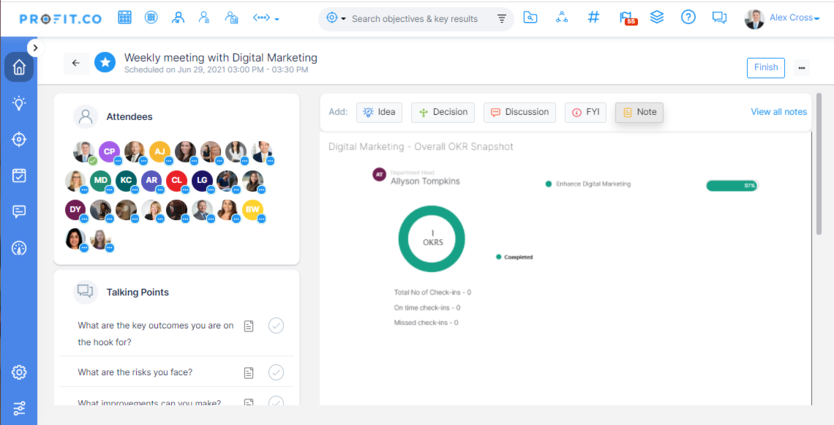The width and height of the screenshot is (834, 425).
Task: Select the DY attendee avatar
Action: 76,210
